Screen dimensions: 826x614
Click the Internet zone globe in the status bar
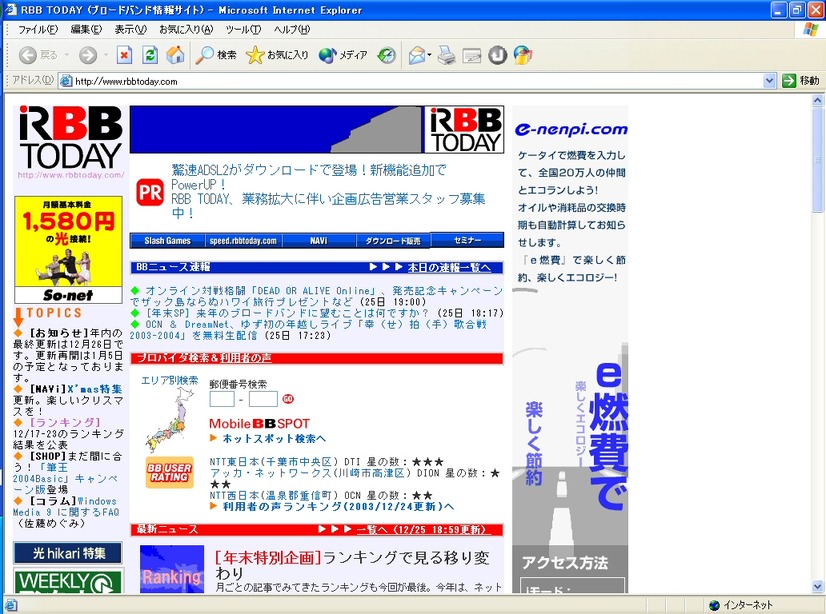click(x=714, y=605)
